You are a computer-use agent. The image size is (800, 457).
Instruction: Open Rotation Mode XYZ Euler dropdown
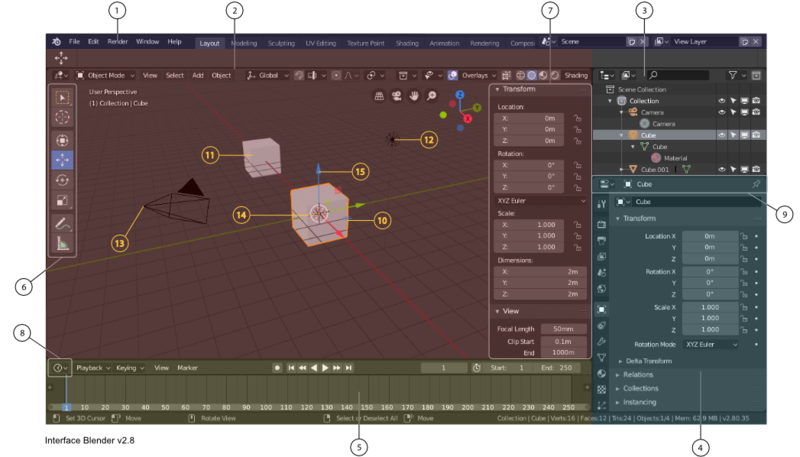711,345
